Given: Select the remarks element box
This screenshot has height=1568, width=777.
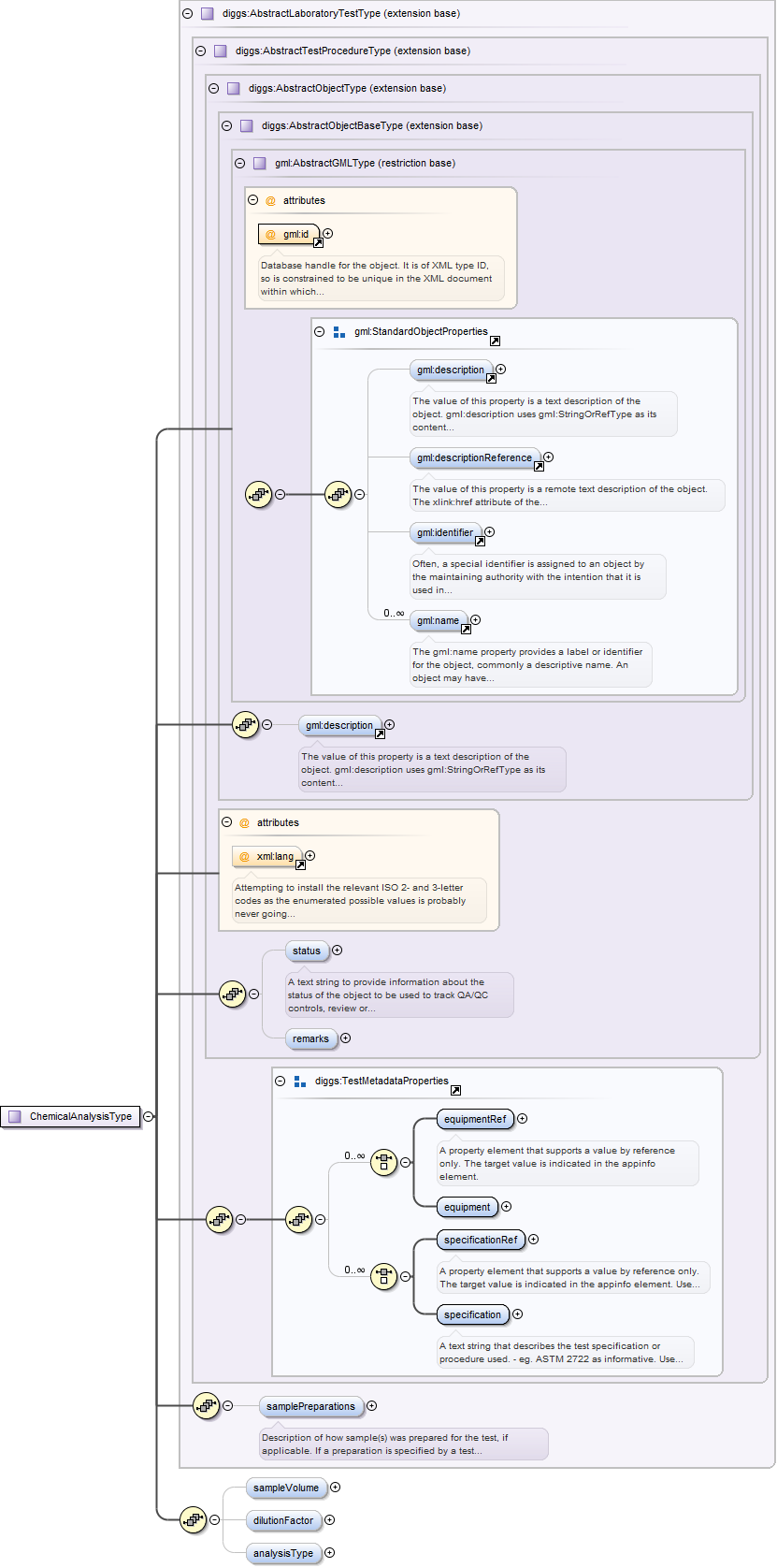Looking at the screenshot, I should pos(310,1038).
